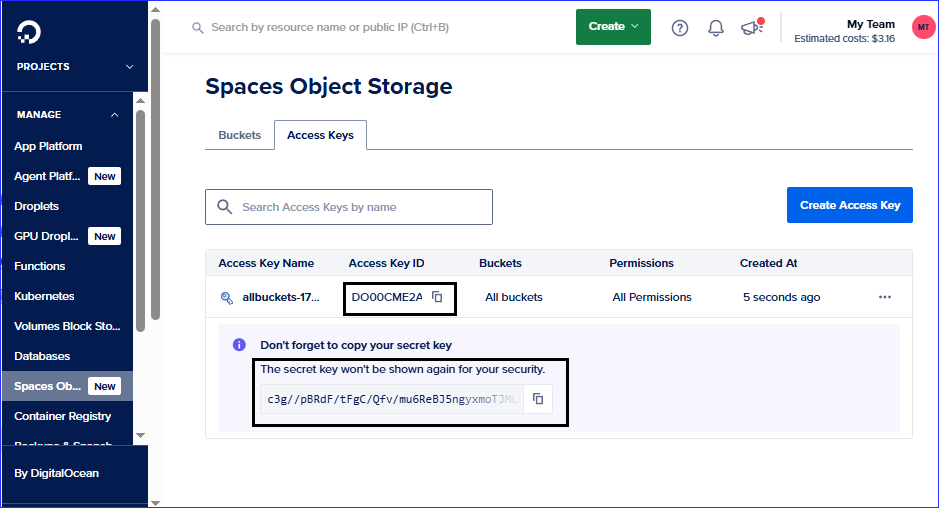The height and width of the screenshot is (508, 939).
Task: Switch to the Buckets tab
Action: click(x=240, y=135)
